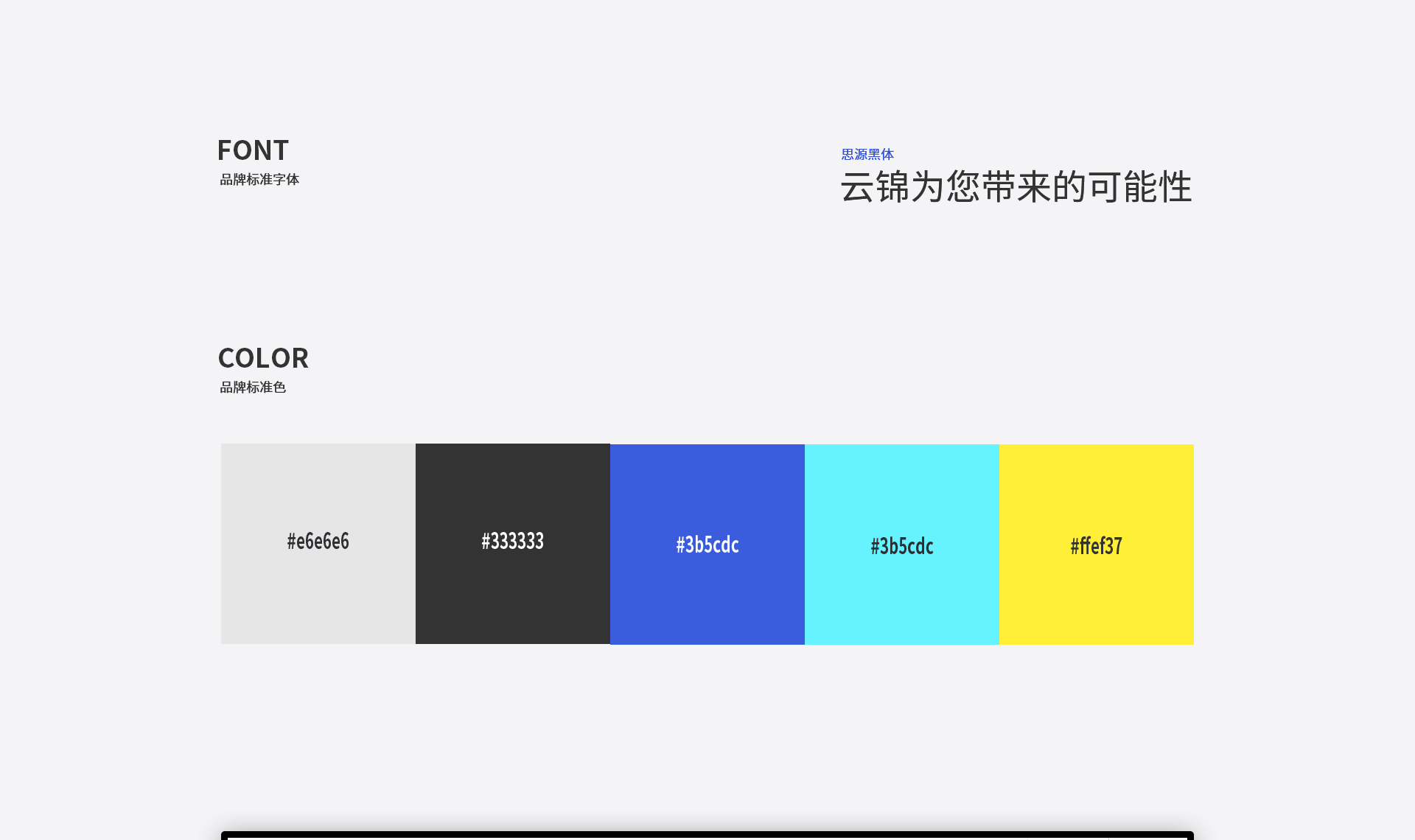Image resolution: width=1415 pixels, height=840 pixels.
Task: Click the blue swatch's #3b5cdc text label
Action: coord(707,545)
